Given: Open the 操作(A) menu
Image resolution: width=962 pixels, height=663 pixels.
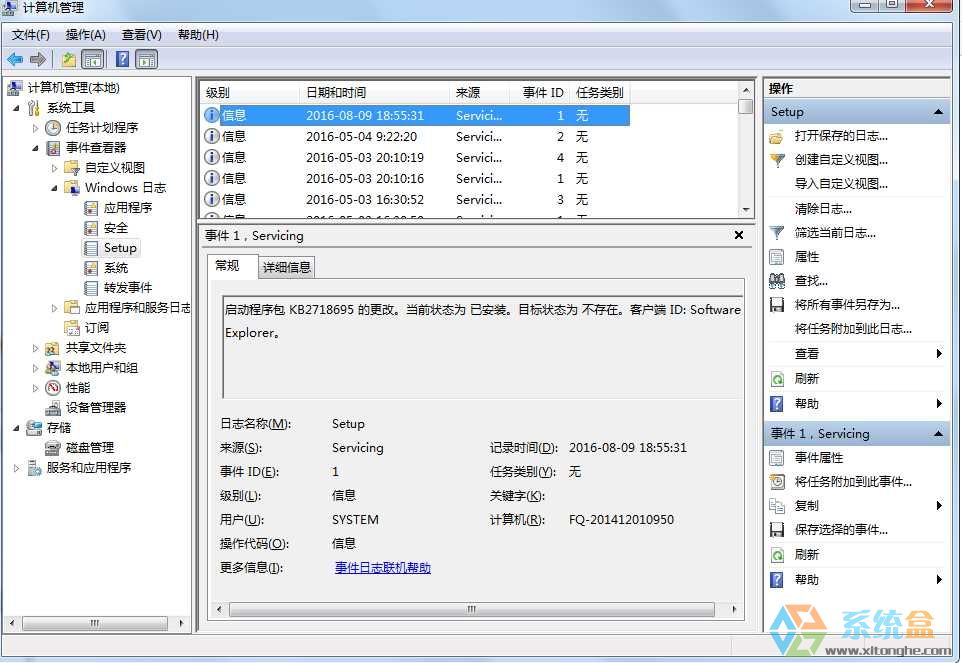Looking at the screenshot, I should coord(85,35).
